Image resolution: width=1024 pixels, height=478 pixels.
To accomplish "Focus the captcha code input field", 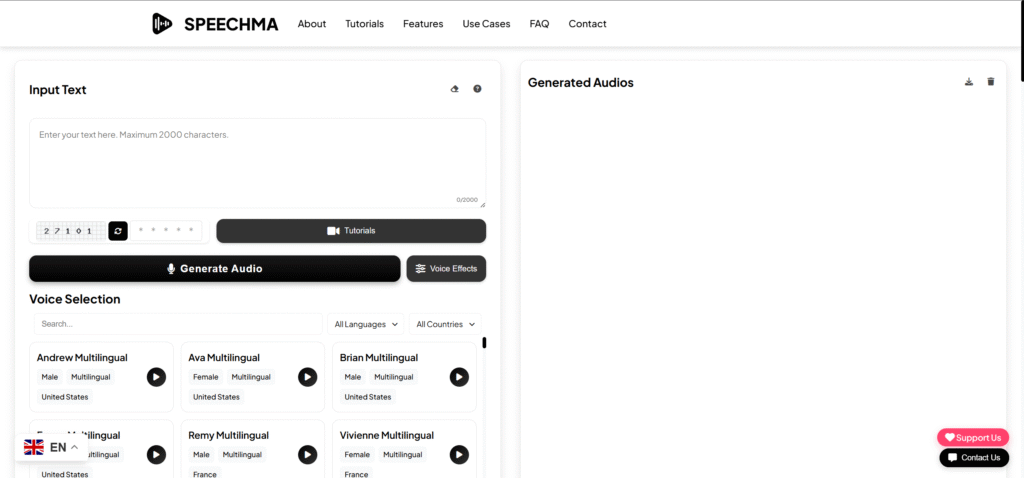I will click(x=166, y=231).
